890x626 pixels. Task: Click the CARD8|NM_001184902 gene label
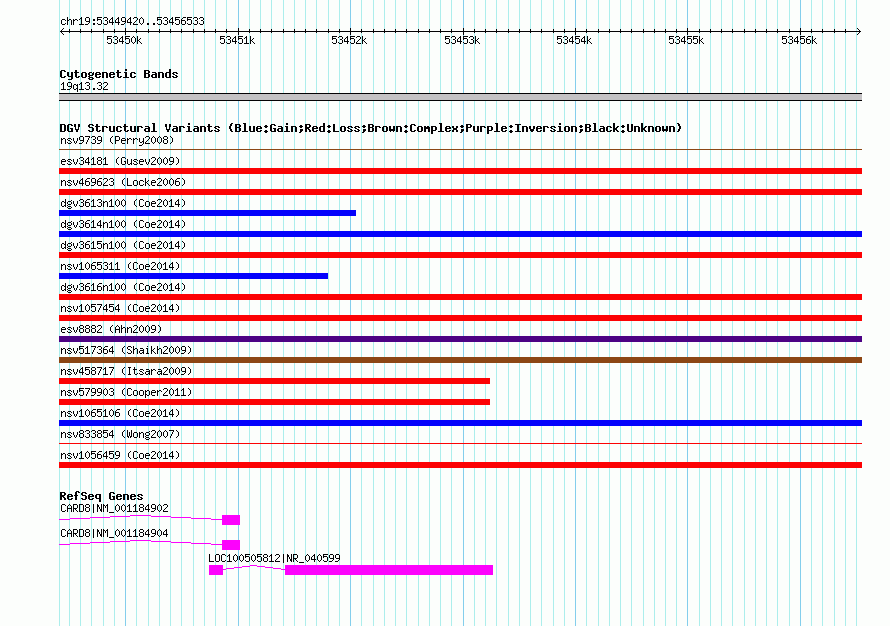[114, 509]
